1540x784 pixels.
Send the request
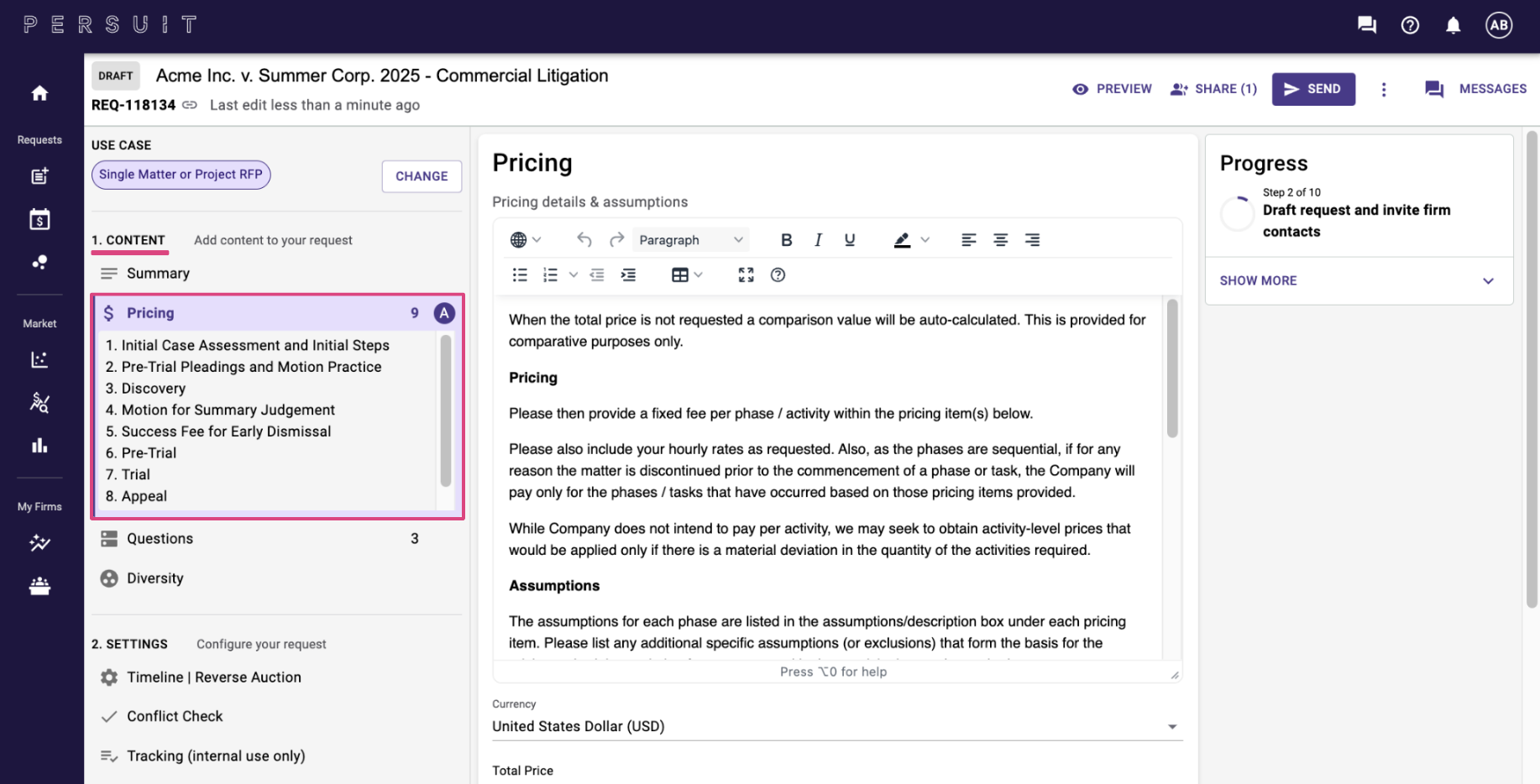tap(1313, 89)
